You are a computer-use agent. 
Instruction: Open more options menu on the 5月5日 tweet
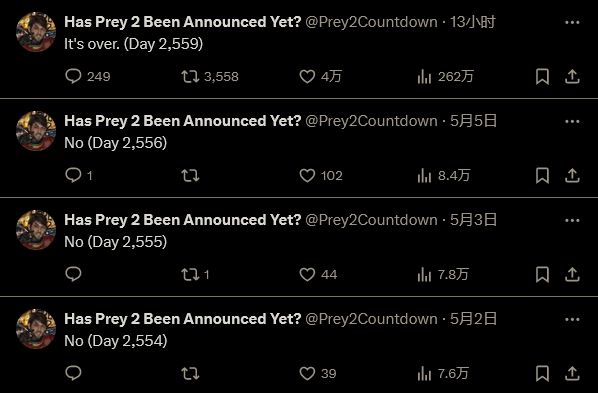(x=572, y=121)
